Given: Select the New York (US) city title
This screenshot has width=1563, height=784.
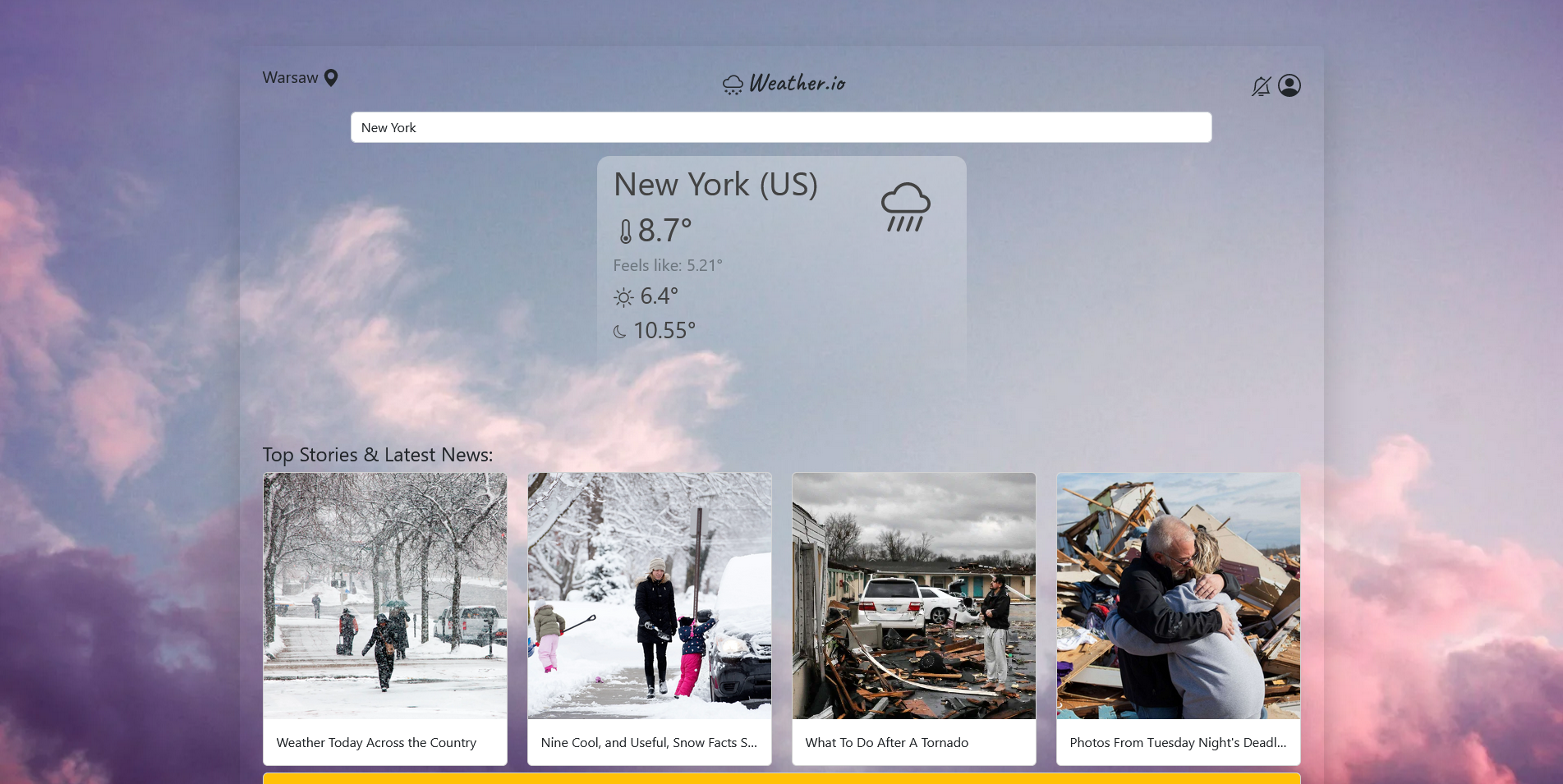Looking at the screenshot, I should 716,185.
